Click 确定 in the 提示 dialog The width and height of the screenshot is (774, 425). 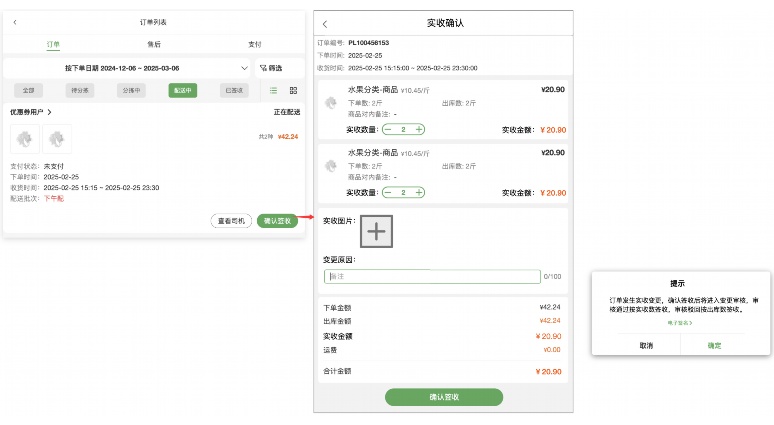pos(714,346)
